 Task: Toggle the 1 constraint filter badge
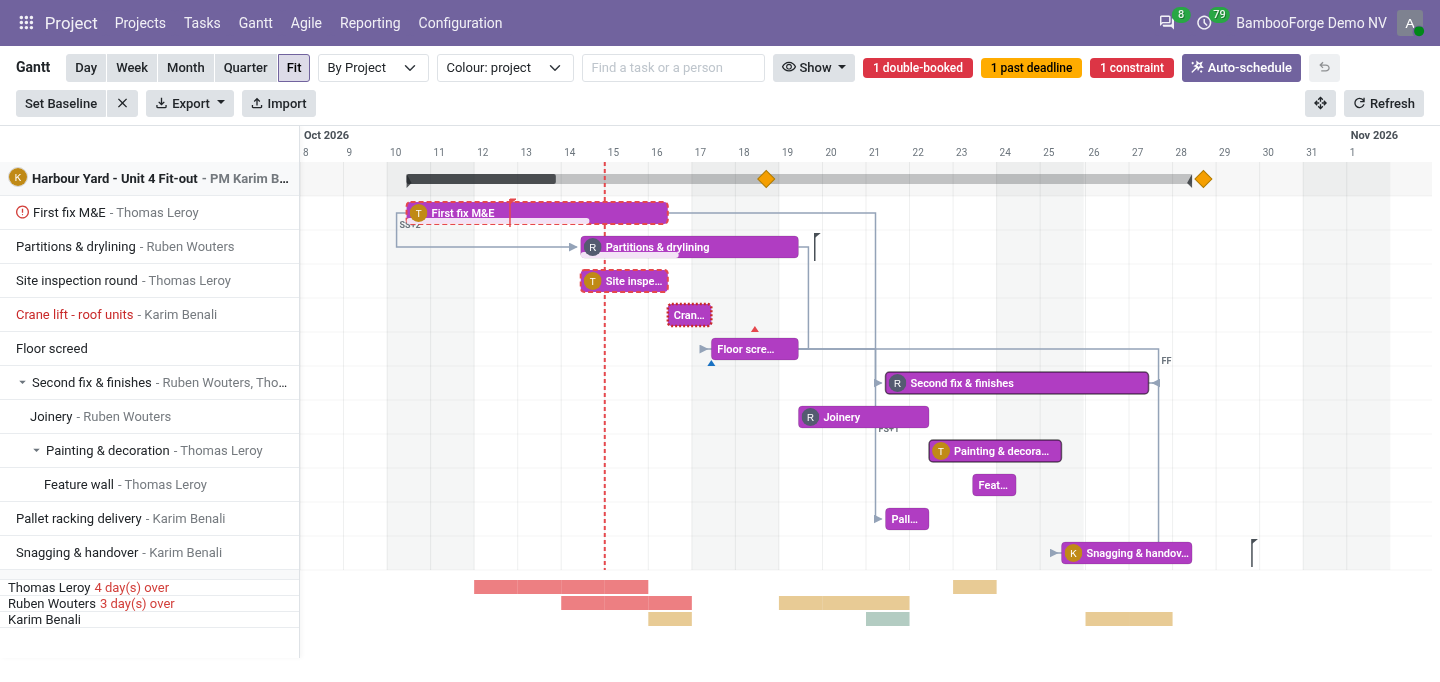point(1132,68)
